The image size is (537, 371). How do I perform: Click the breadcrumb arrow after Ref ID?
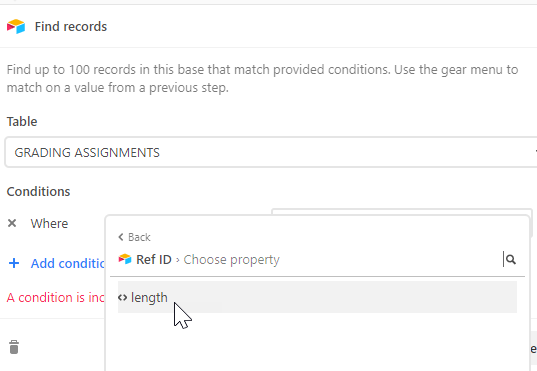click(x=178, y=260)
